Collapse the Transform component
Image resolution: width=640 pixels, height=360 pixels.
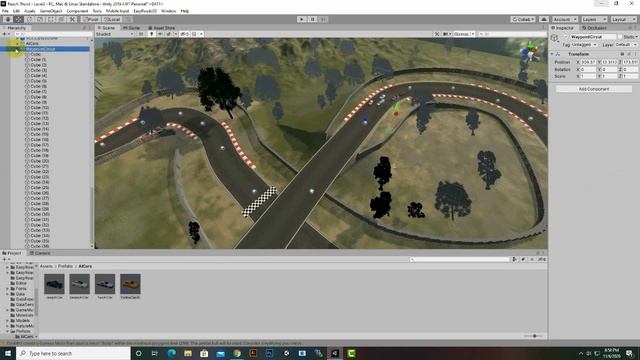click(553, 54)
